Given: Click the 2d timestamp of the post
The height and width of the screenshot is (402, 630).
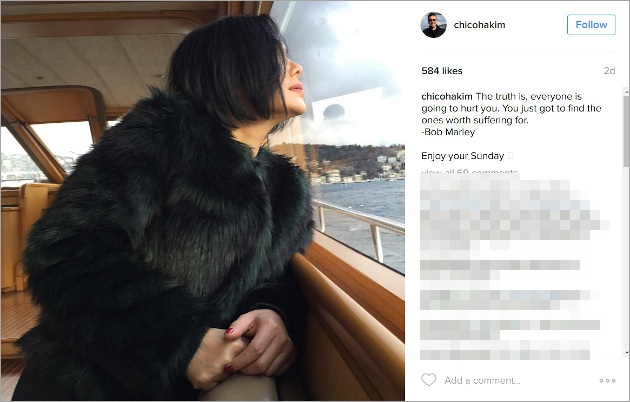Looking at the screenshot, I should point(609,71).
